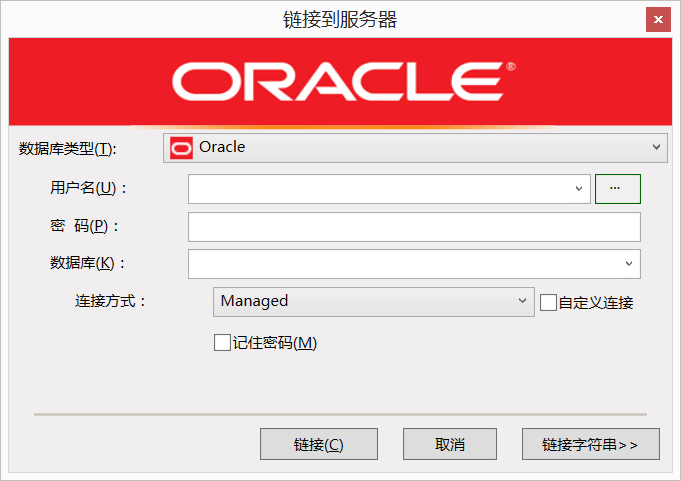Image resolution: width=681 pixels, height=481 pixels.
Task: Open the 数据库类型 dropdown arrow
Action: 656,147
